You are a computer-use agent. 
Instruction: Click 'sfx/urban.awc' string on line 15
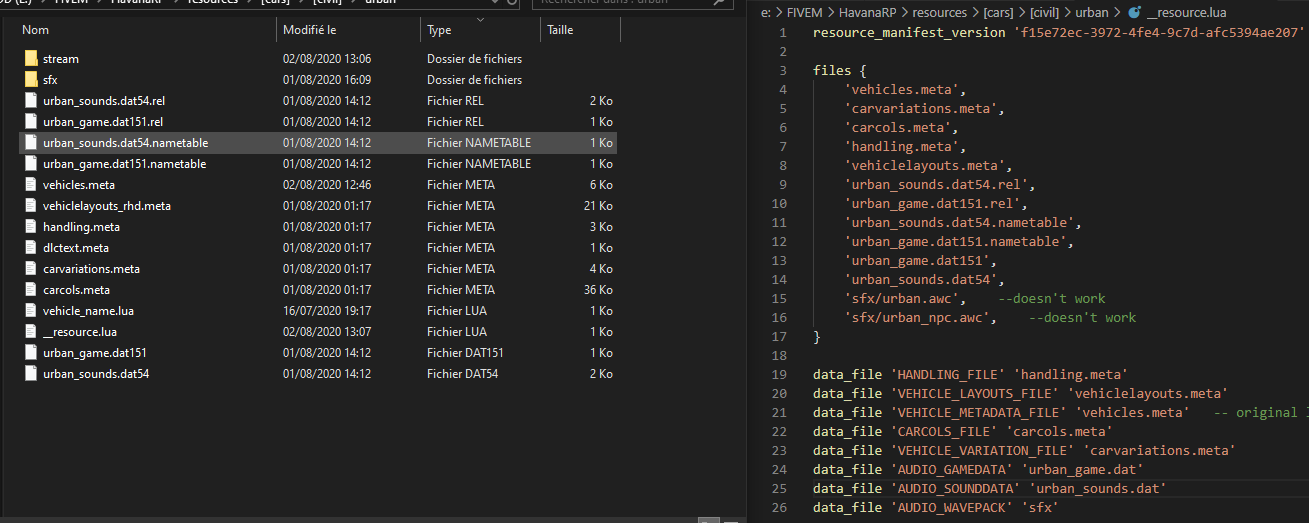point(902,298)
